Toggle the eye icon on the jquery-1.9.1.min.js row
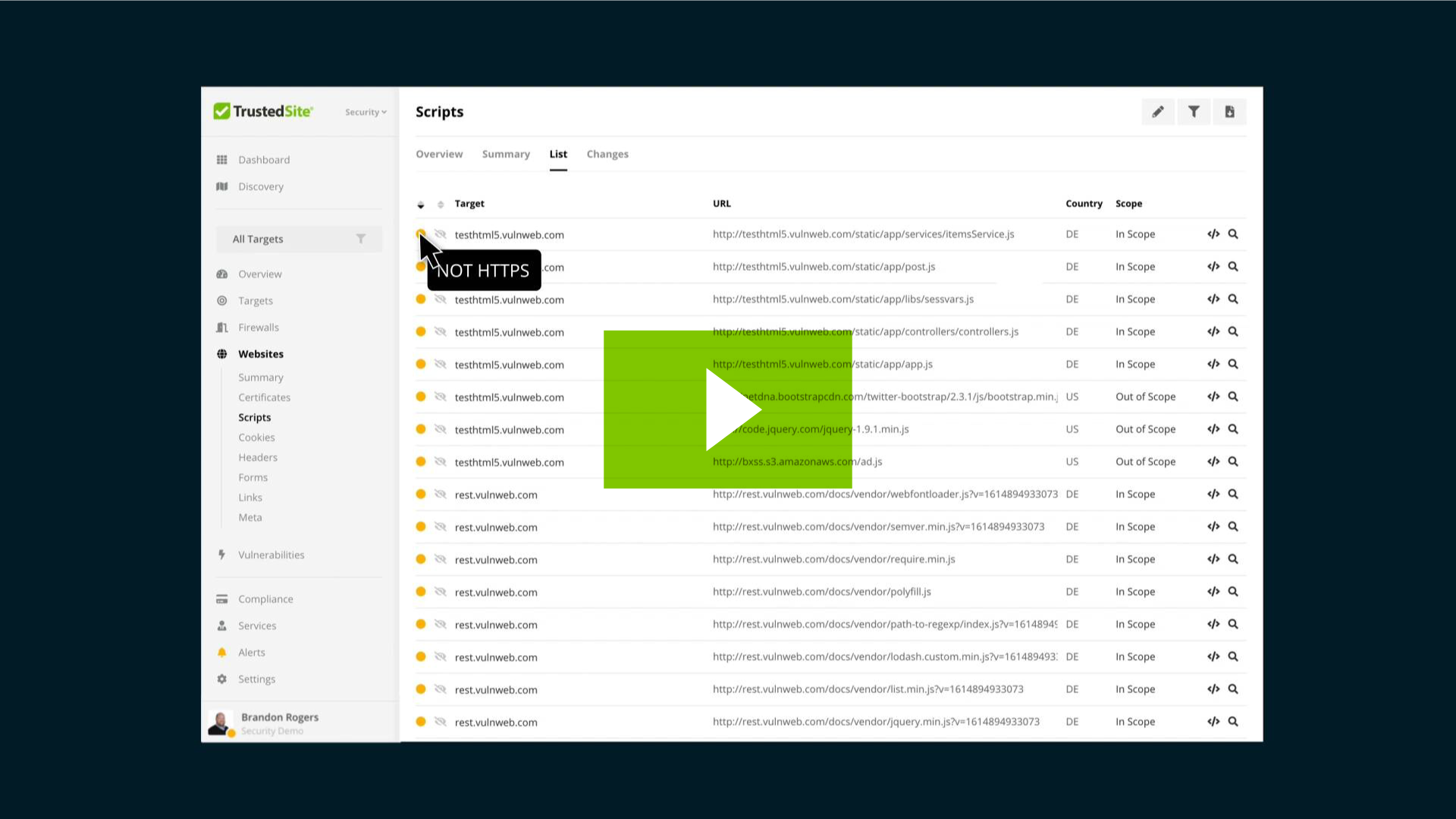The image size is (1456, 819). click(x=441, y=428)
